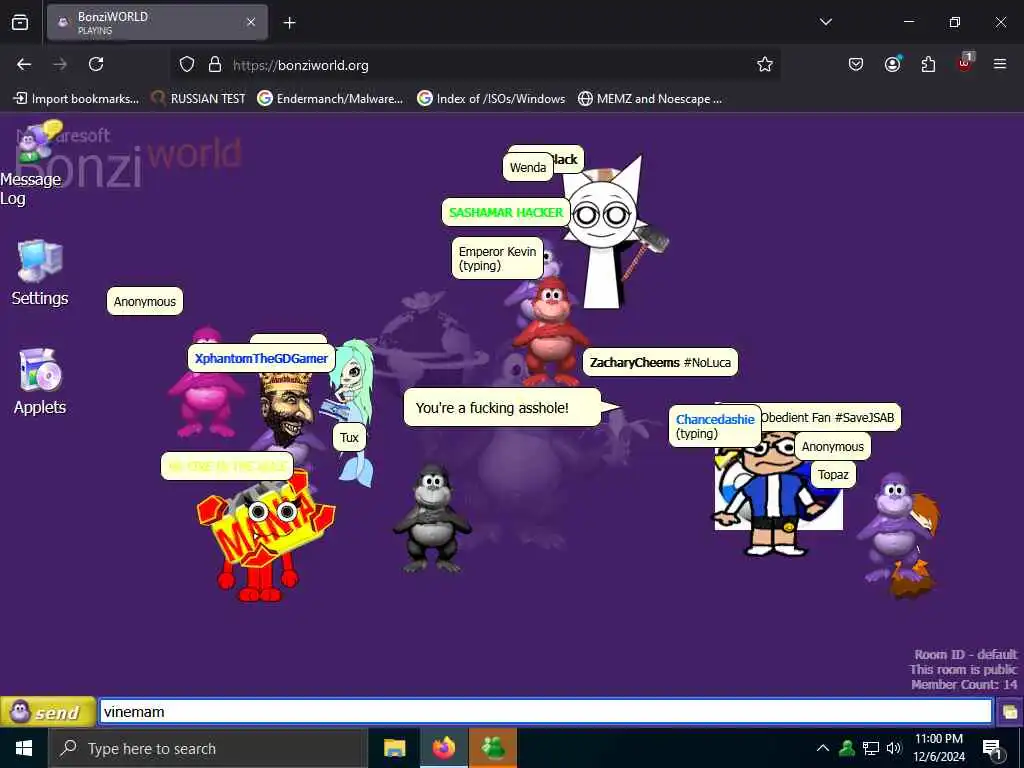
Task: Open the Settings desktop icon
Action: [x=39, y=273]
